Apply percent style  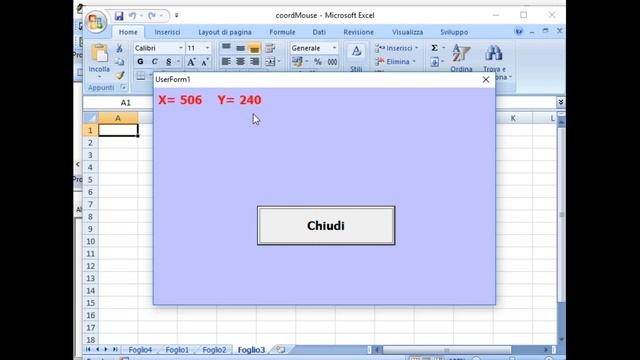coord(318,62)
